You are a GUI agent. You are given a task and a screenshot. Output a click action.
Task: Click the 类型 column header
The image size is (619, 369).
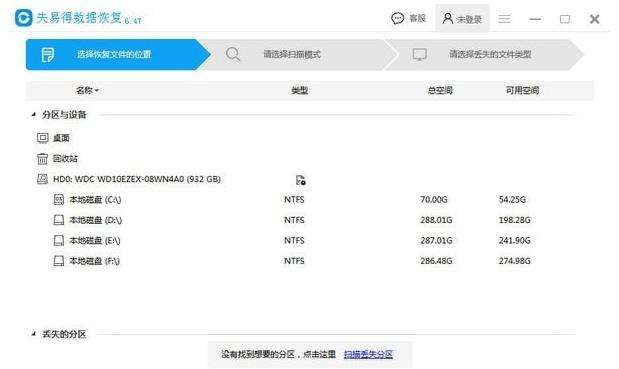299,90
